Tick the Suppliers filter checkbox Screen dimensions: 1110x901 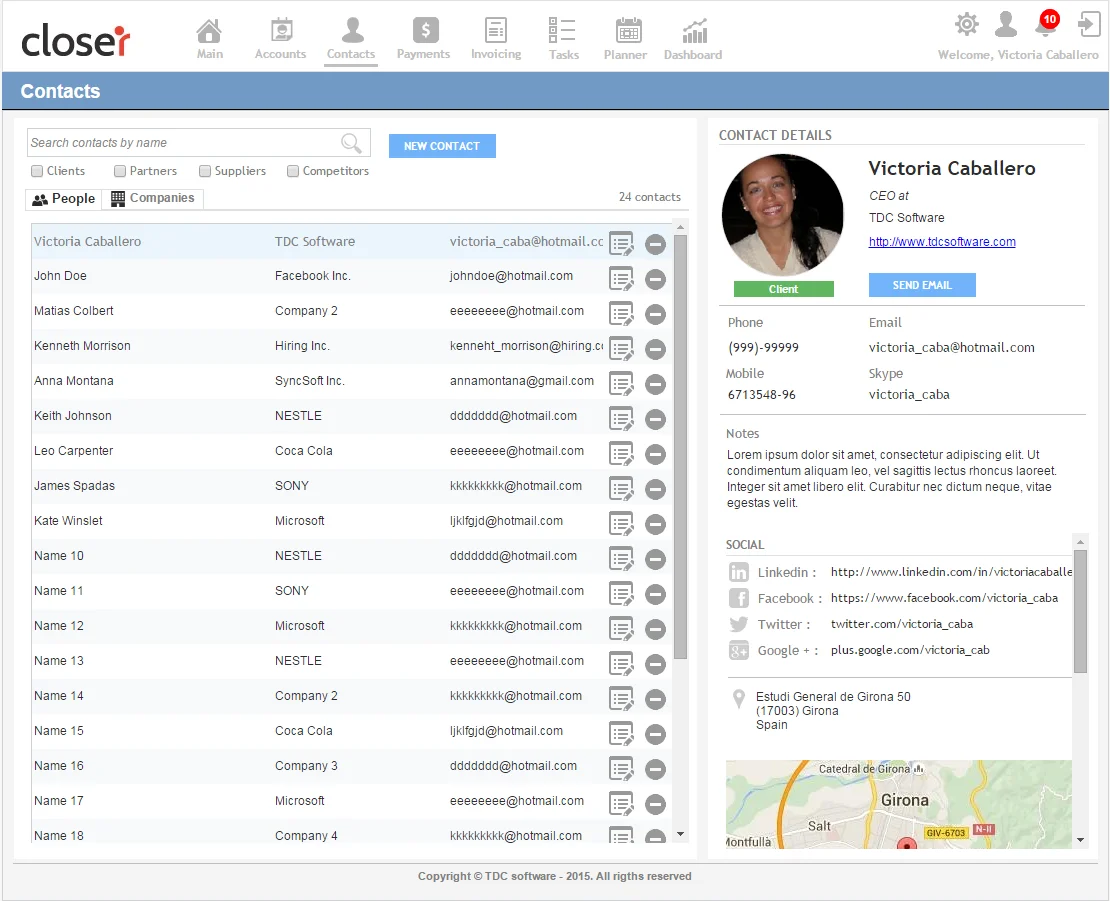pyautogui.click(x=205, y=171)
